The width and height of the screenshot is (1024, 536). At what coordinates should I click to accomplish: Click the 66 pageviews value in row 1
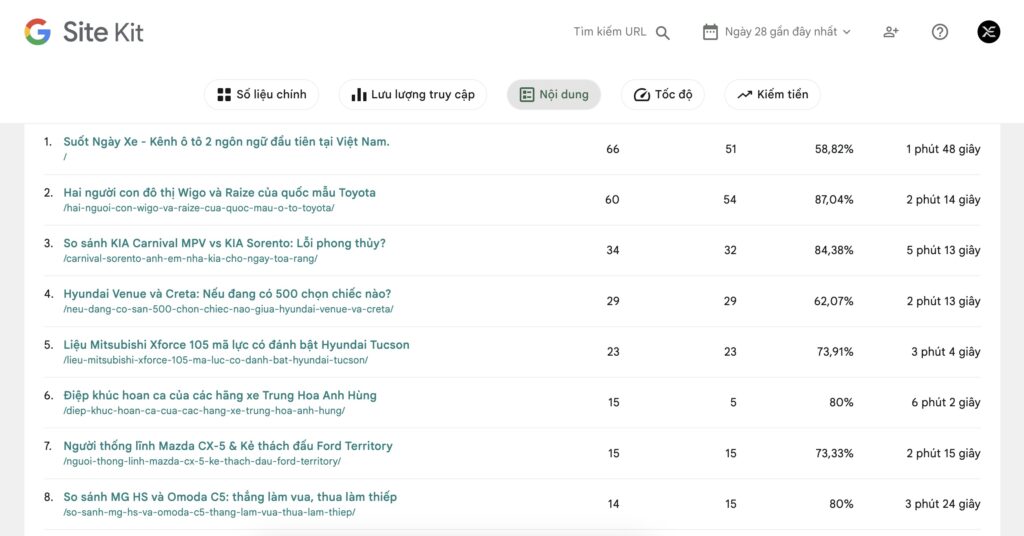613,149
